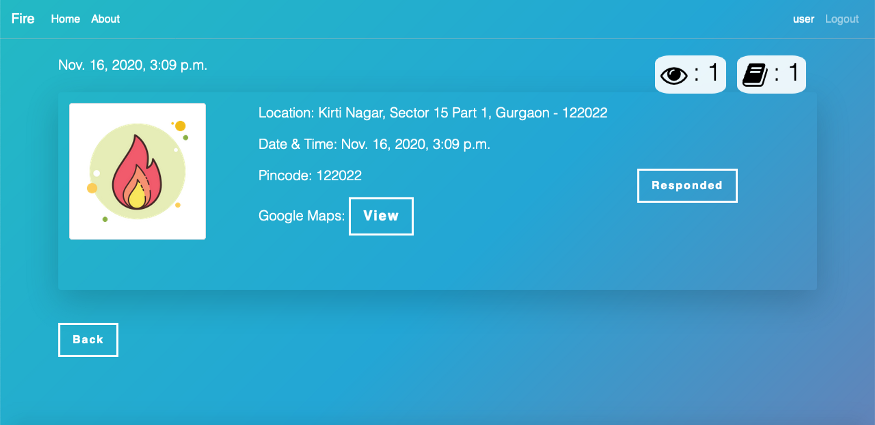Click the book reports counter badge
The height and width of the screenshot is (425, 875).
(x=771, y=74)
